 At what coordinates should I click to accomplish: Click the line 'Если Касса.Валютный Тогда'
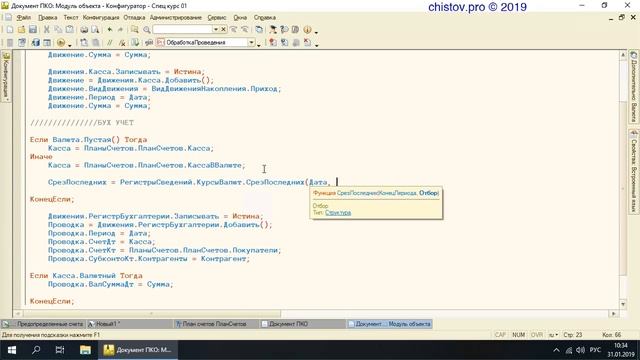point(86,276)
